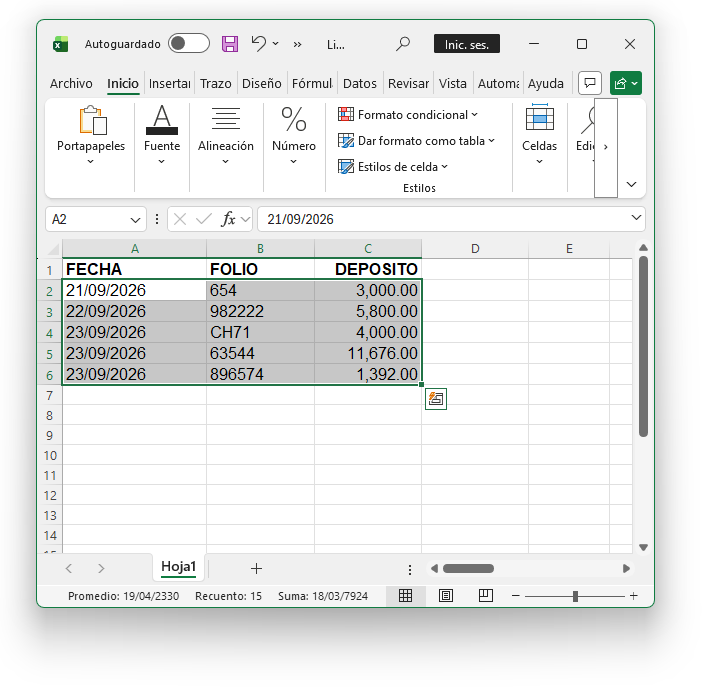Click the cell containing 982222
The image size is (707, 695).
pos(260,311)
